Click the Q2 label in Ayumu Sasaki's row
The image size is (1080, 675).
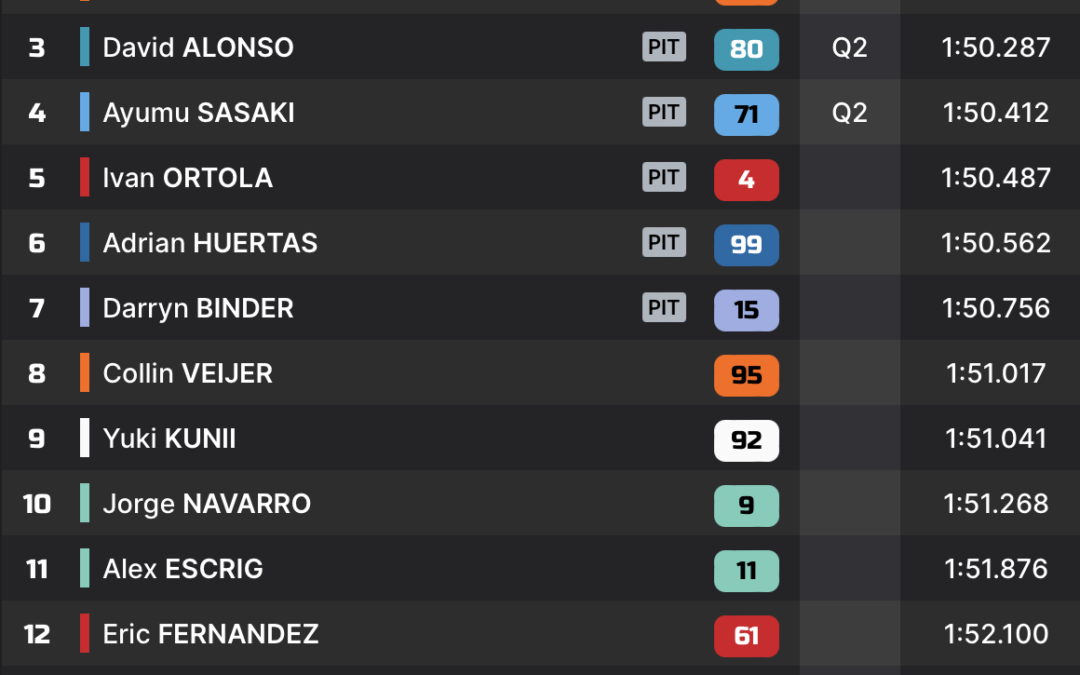[849, 112]
